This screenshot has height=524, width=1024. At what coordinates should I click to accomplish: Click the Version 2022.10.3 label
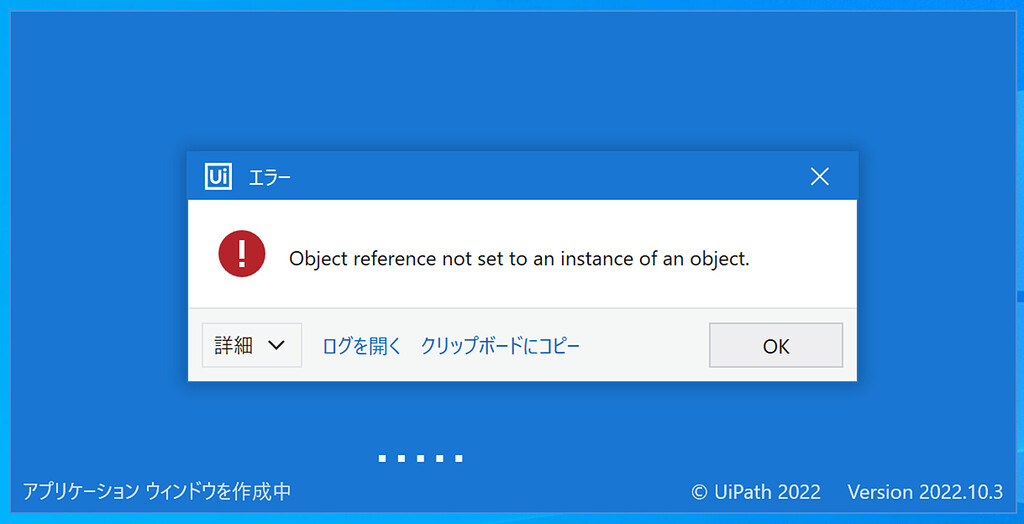tap(924, 492)
